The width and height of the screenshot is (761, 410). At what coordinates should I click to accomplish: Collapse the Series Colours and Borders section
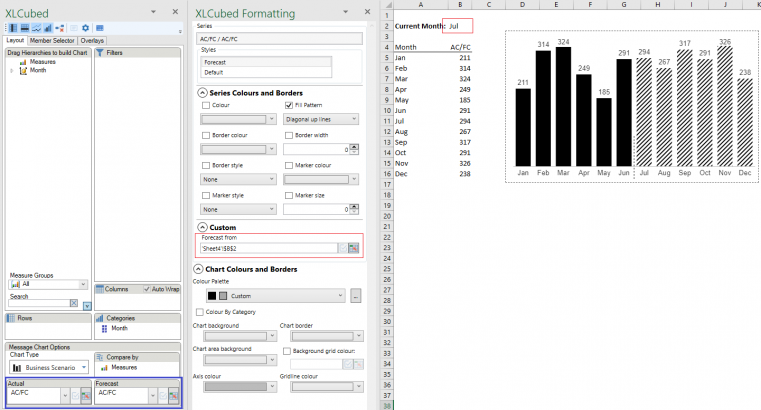point(202,93)
